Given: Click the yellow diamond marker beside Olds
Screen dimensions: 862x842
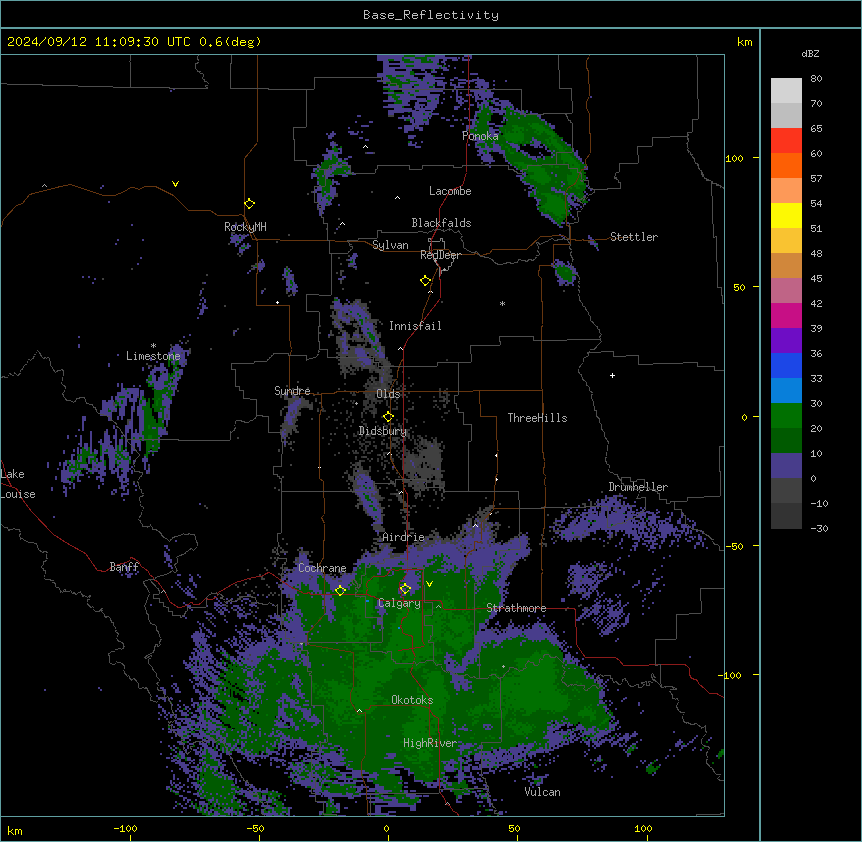Looking at the screenshot, I should point(388,417).
